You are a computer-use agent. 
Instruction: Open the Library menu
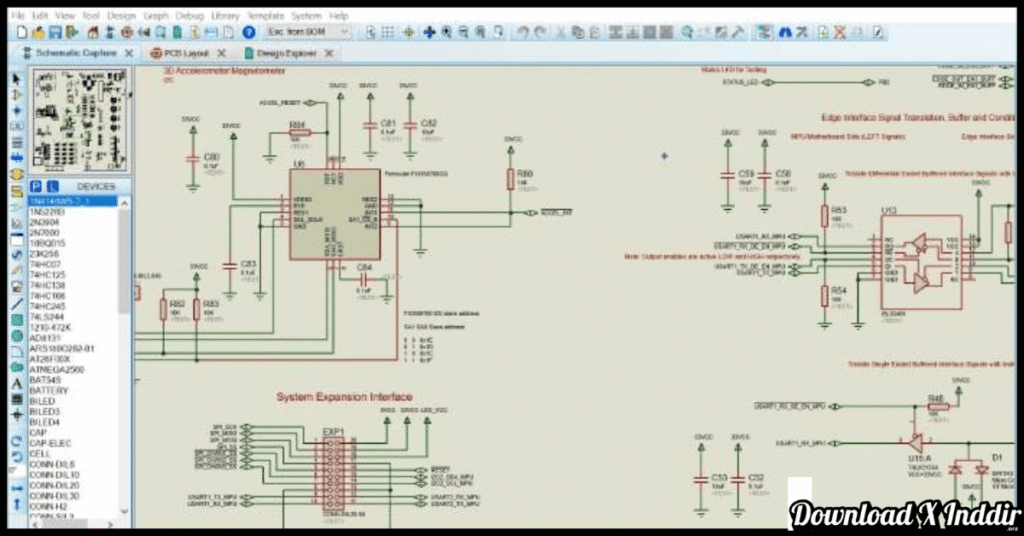(x=225, y=16)
